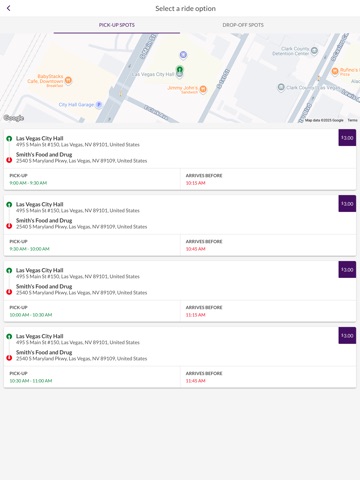Select $3.00 price for 10:00 AM ride
This screenshot has height=480, width=360.
click(347, 270)
